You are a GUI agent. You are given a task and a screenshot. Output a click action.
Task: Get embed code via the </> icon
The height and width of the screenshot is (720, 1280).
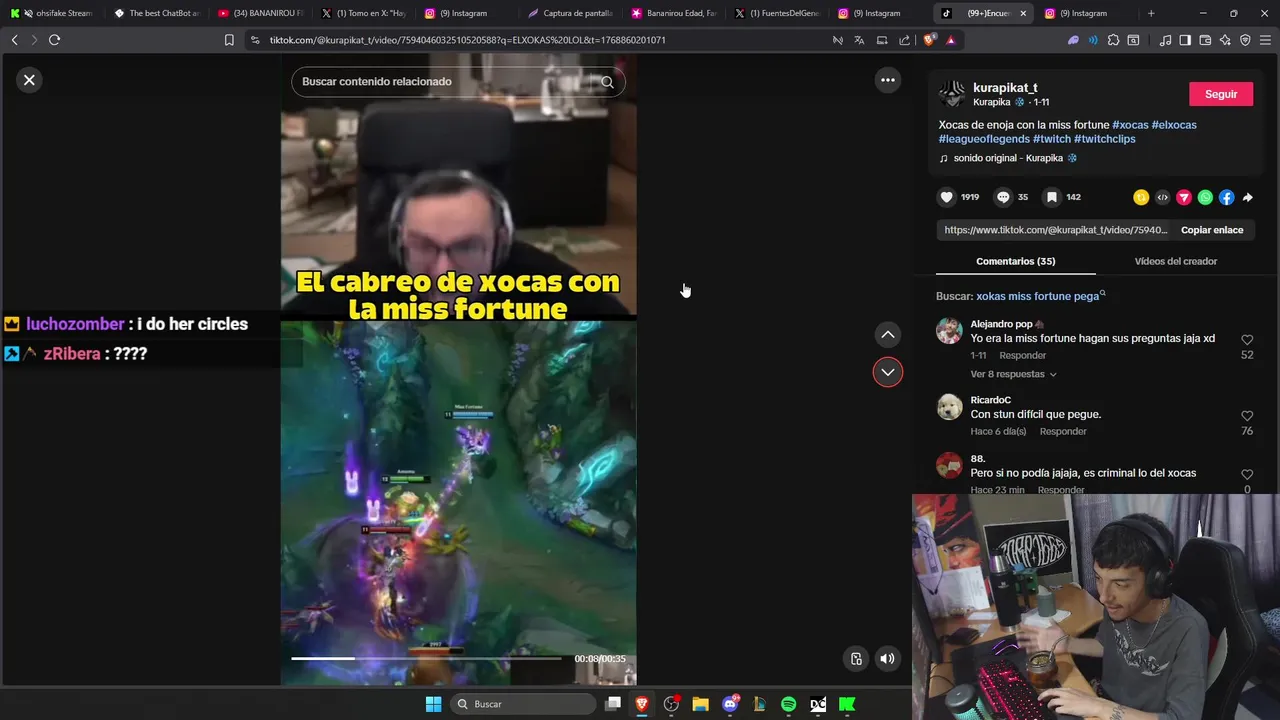coord(1162,197)
